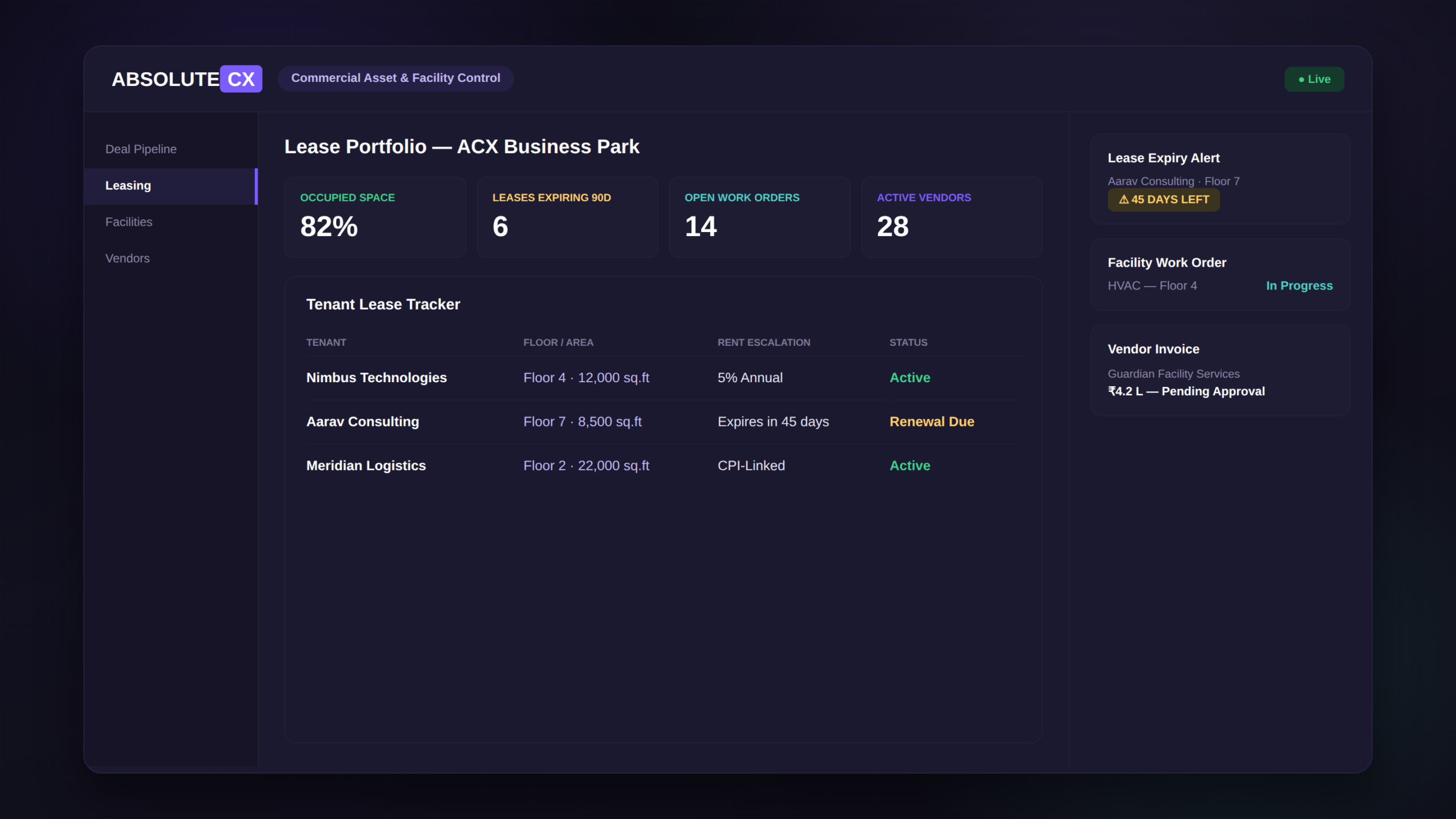Click the FLOOR / AREA column header
The image size is (1456, 819).
click(x=559, y=342)
